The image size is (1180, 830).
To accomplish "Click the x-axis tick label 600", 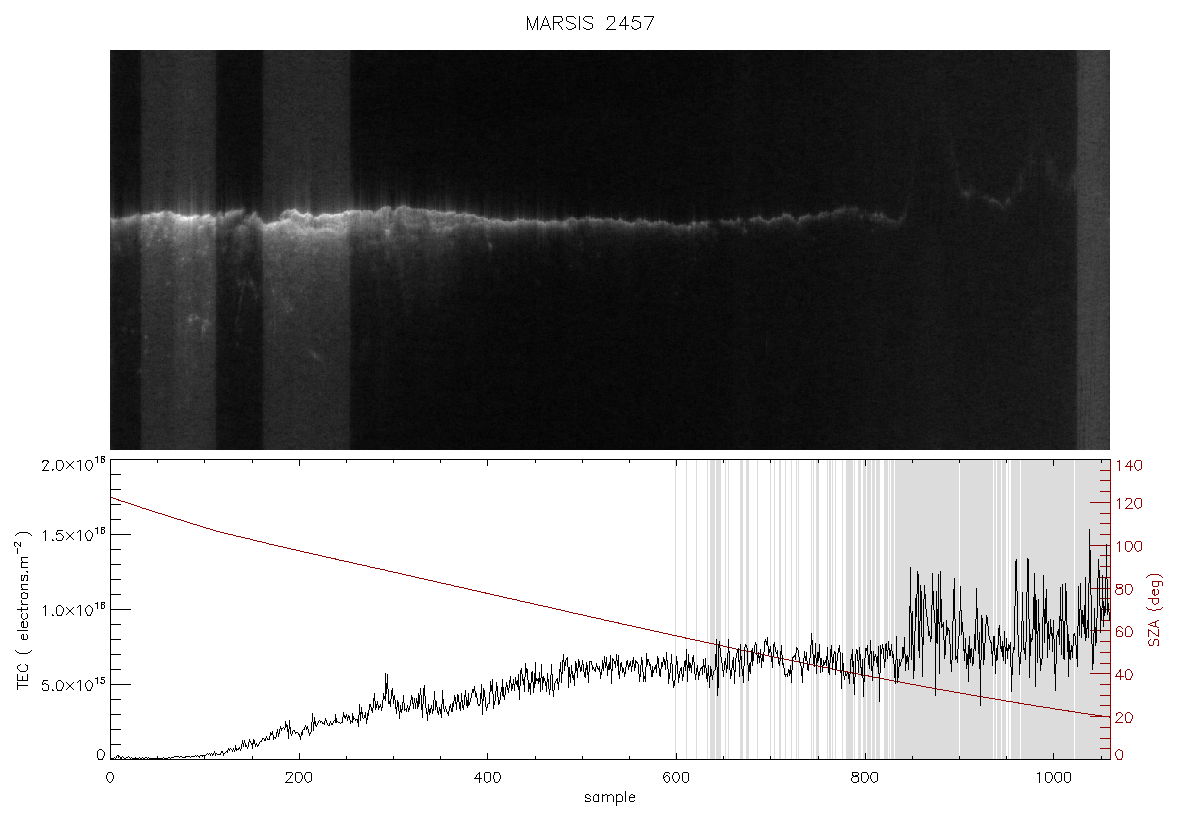I will (x=676, y=777).
